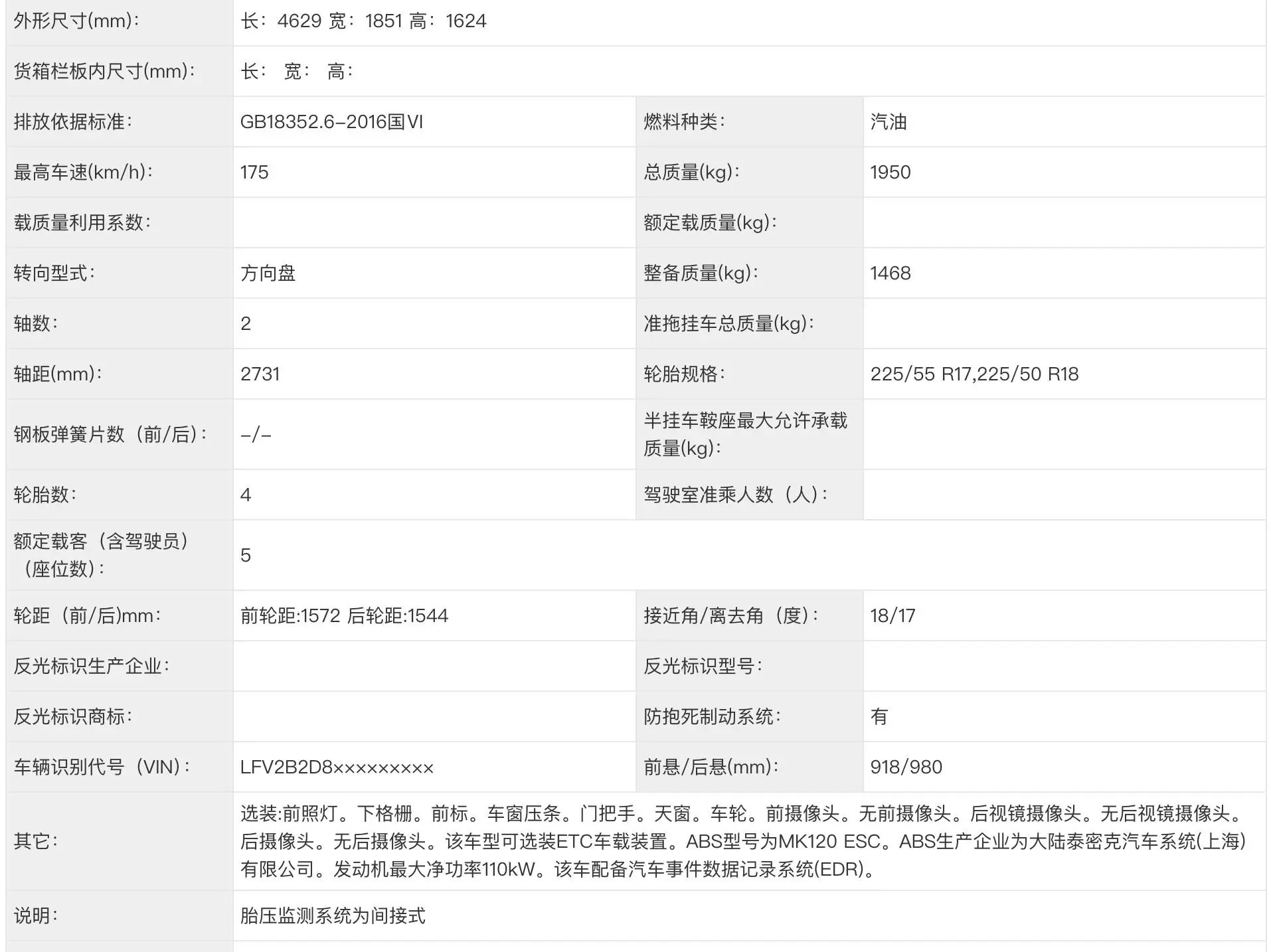Click the 反光标识生产企业 label
The image size is (1271, 952).
pos(92,667)
